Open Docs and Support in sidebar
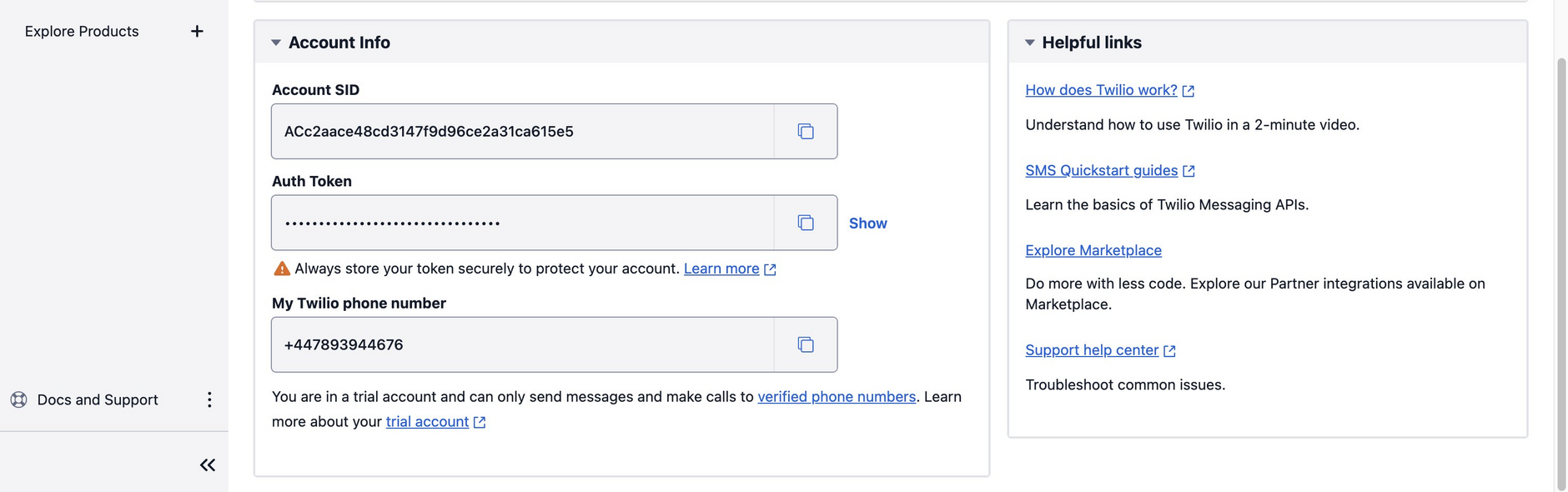 98,399
